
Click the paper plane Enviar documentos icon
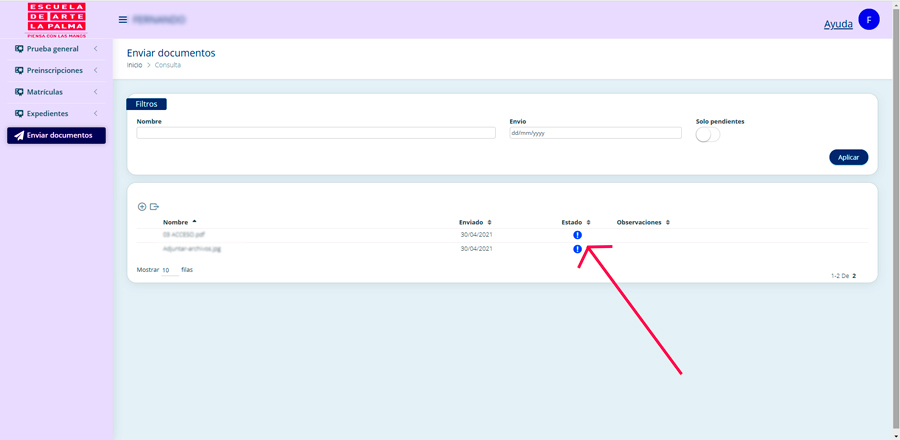(x=19, y=135)
